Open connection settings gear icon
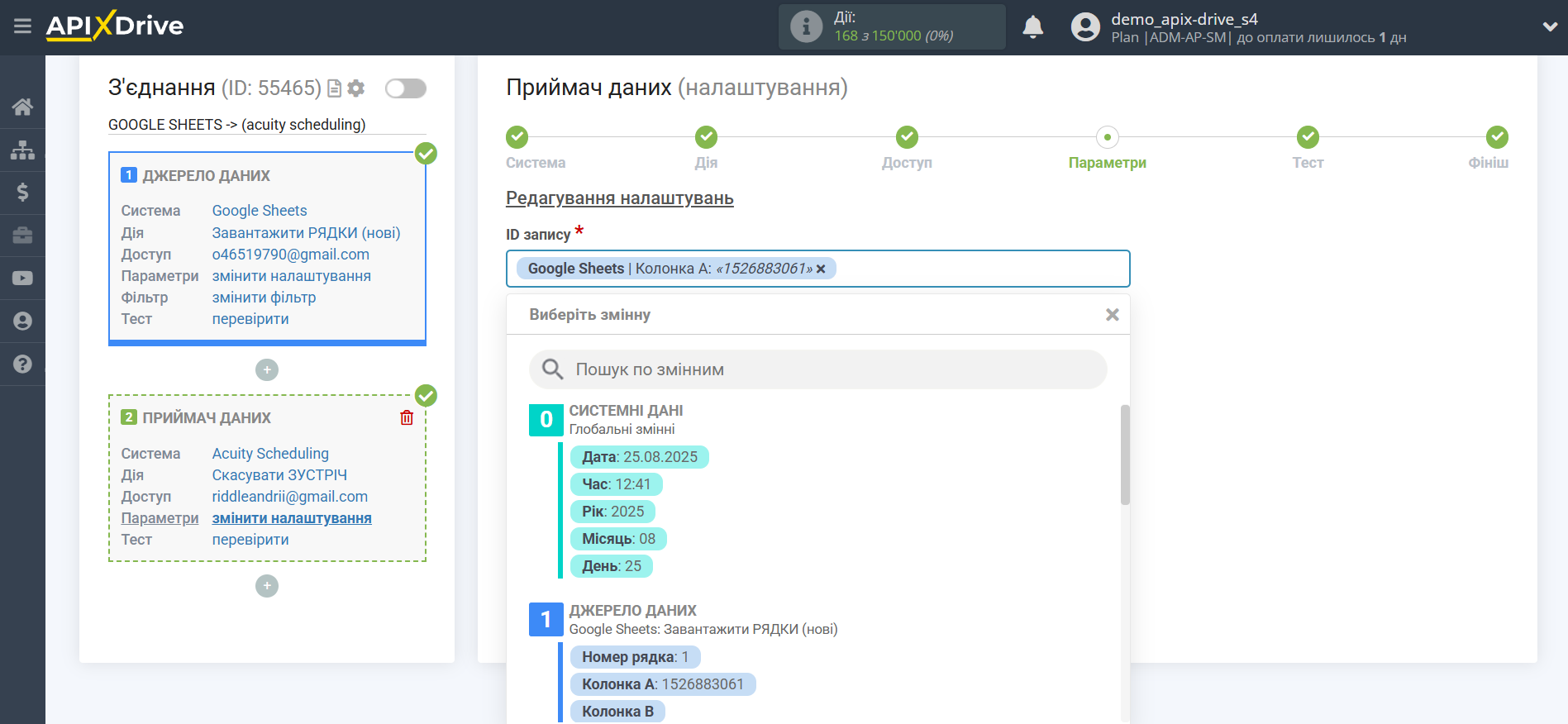 point(356,88)
